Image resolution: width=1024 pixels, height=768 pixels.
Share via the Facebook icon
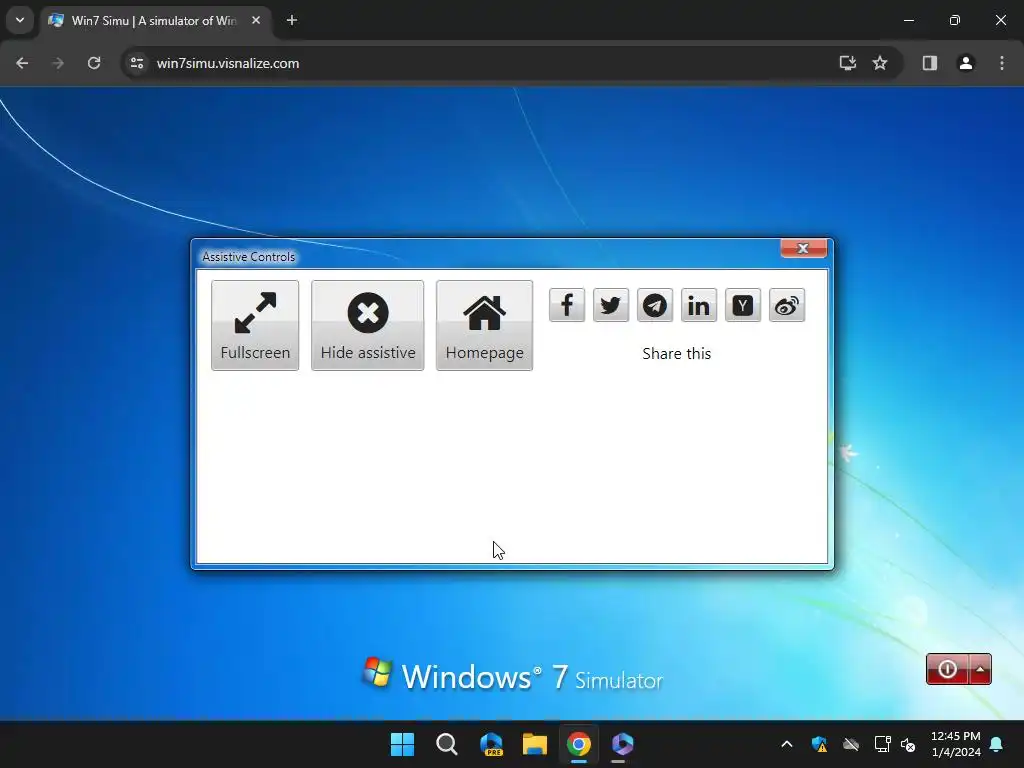pos(567,305)
